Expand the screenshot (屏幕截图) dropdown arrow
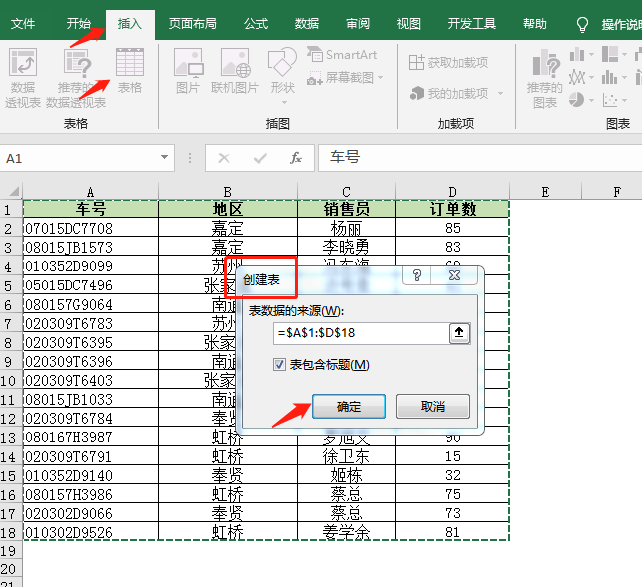Image resolution: width=642 pixels, height=587 pixels. click(380, 77)
